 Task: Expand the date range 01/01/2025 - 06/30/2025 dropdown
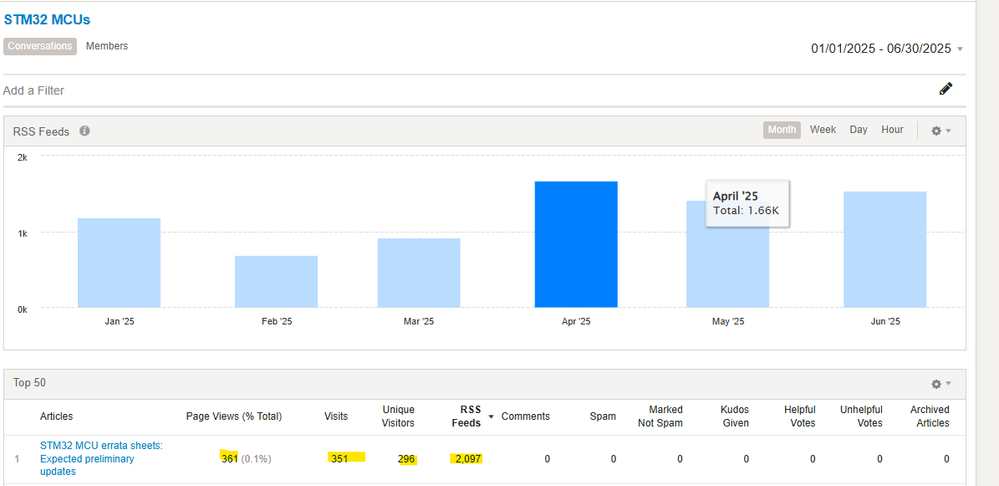point(887,48)
